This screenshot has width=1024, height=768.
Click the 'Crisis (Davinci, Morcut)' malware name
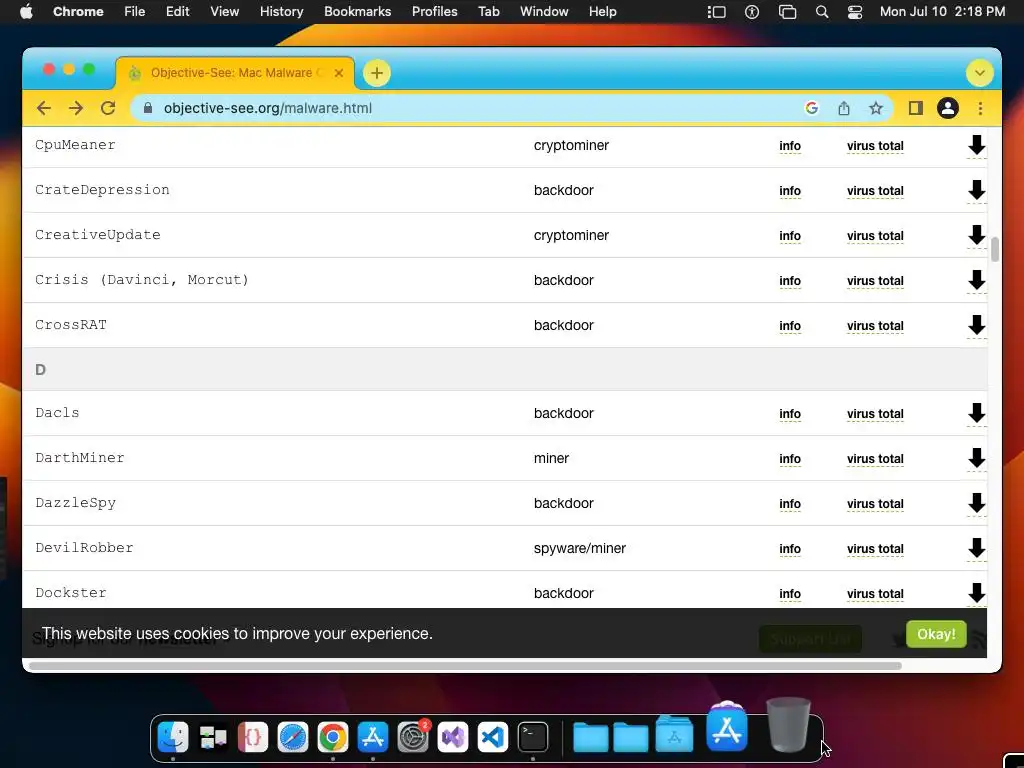[142, 280]
